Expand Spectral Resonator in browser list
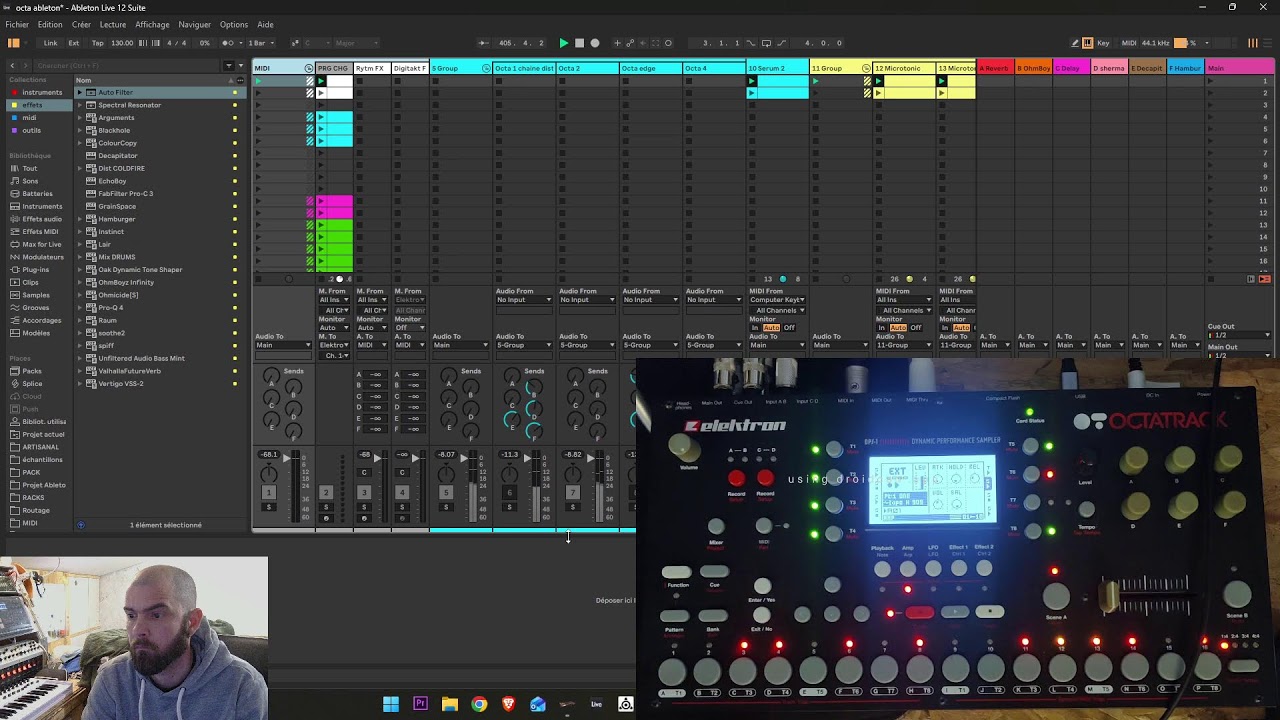This screenshot has width=1280, height=720. pyautogui.click(x=80, y=105)
